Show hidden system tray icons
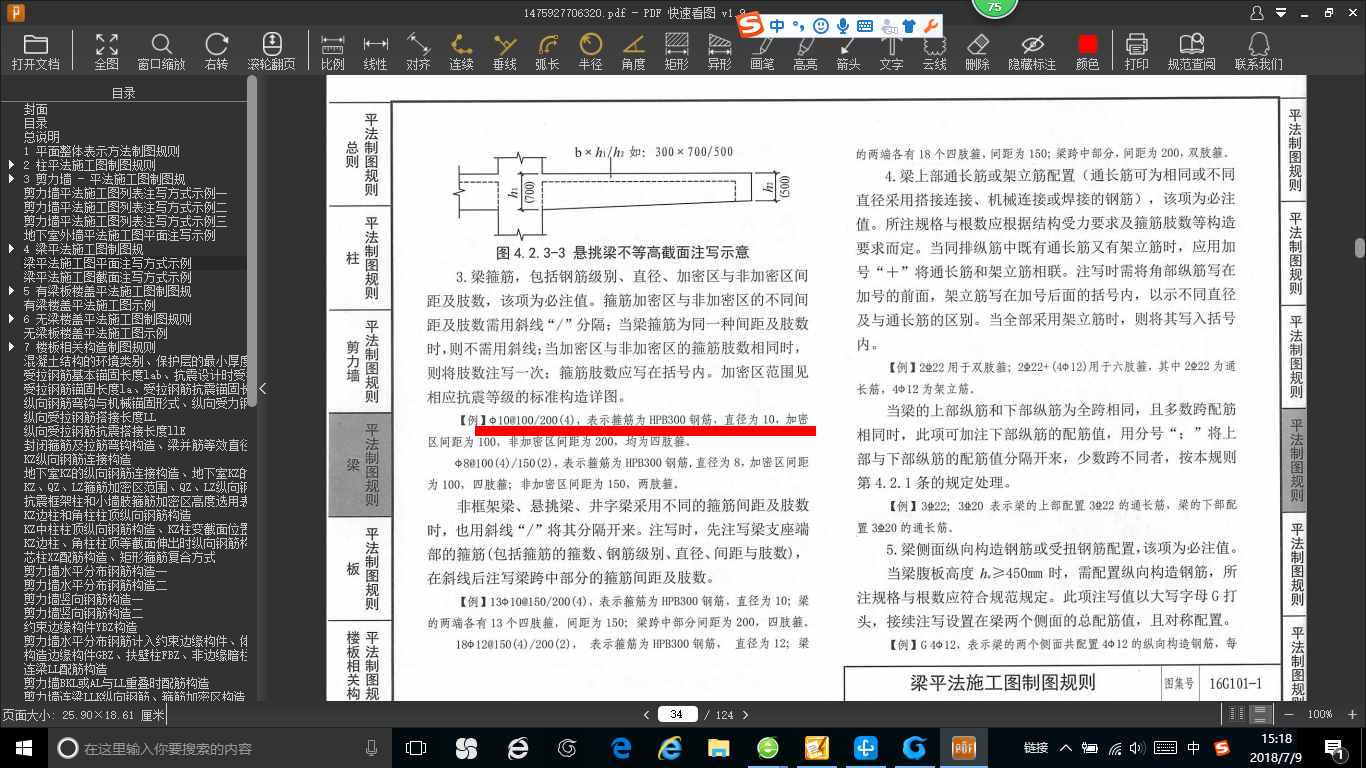Viewport: 1366px width, 768px height. coord(1066,748)
